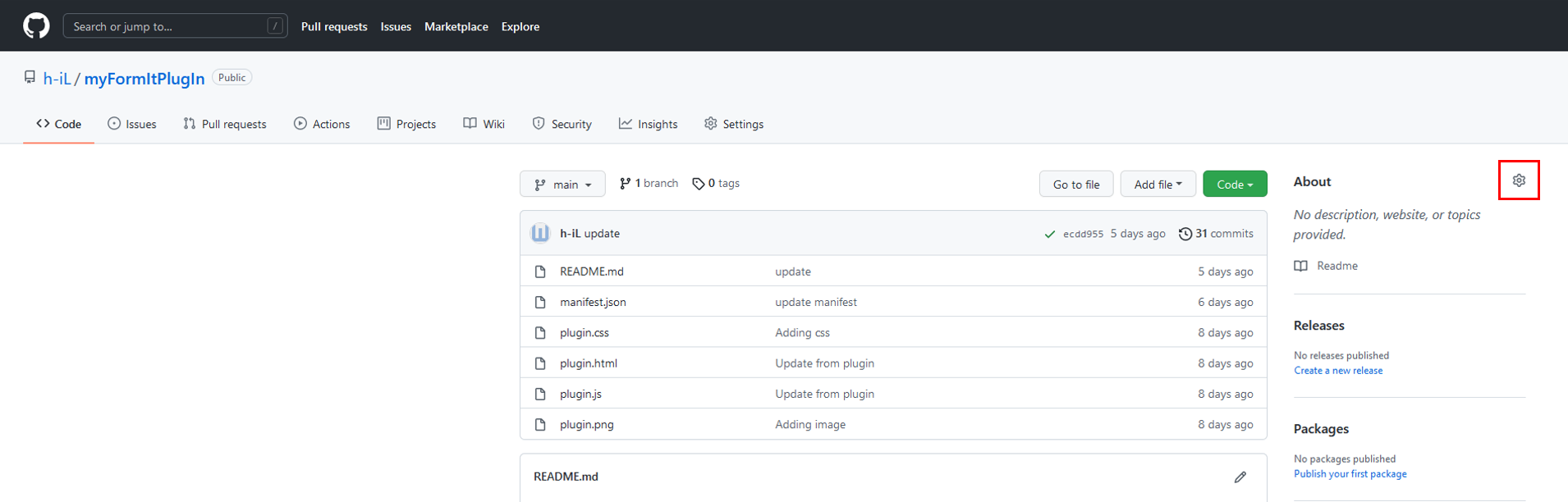Open the 31 commits history
Image resolution: width=1568 pixels, height=502 pixels.
(1216, 234)
